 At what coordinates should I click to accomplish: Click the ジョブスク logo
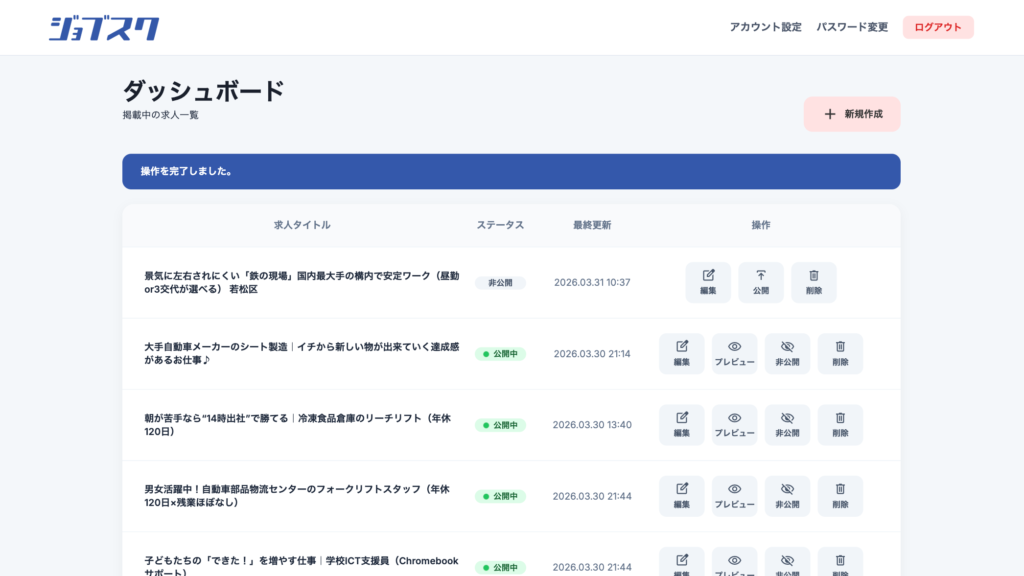(x=103, y=28)
